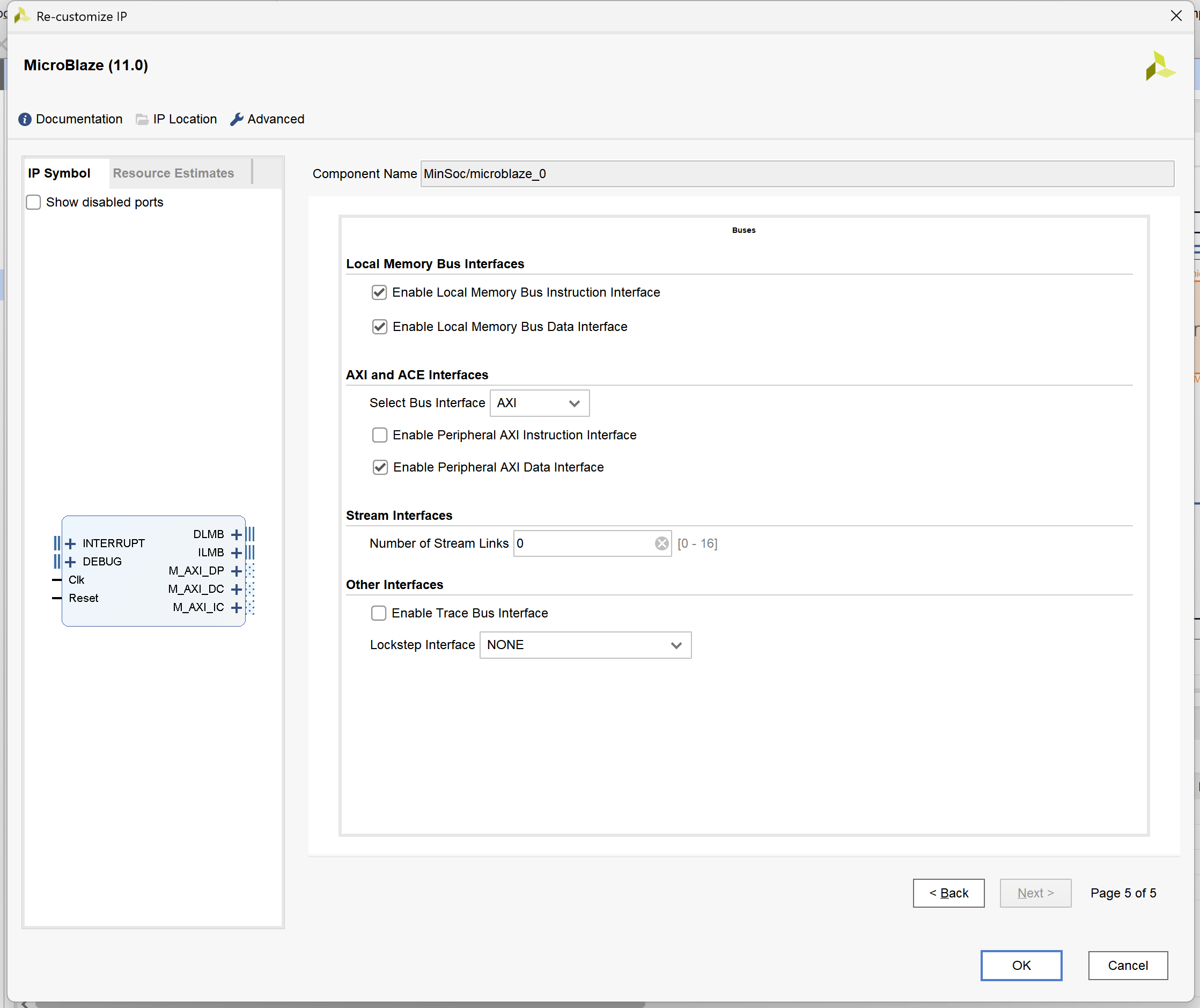
Task: Confirm with the OK button
Action: point(1021,966)
